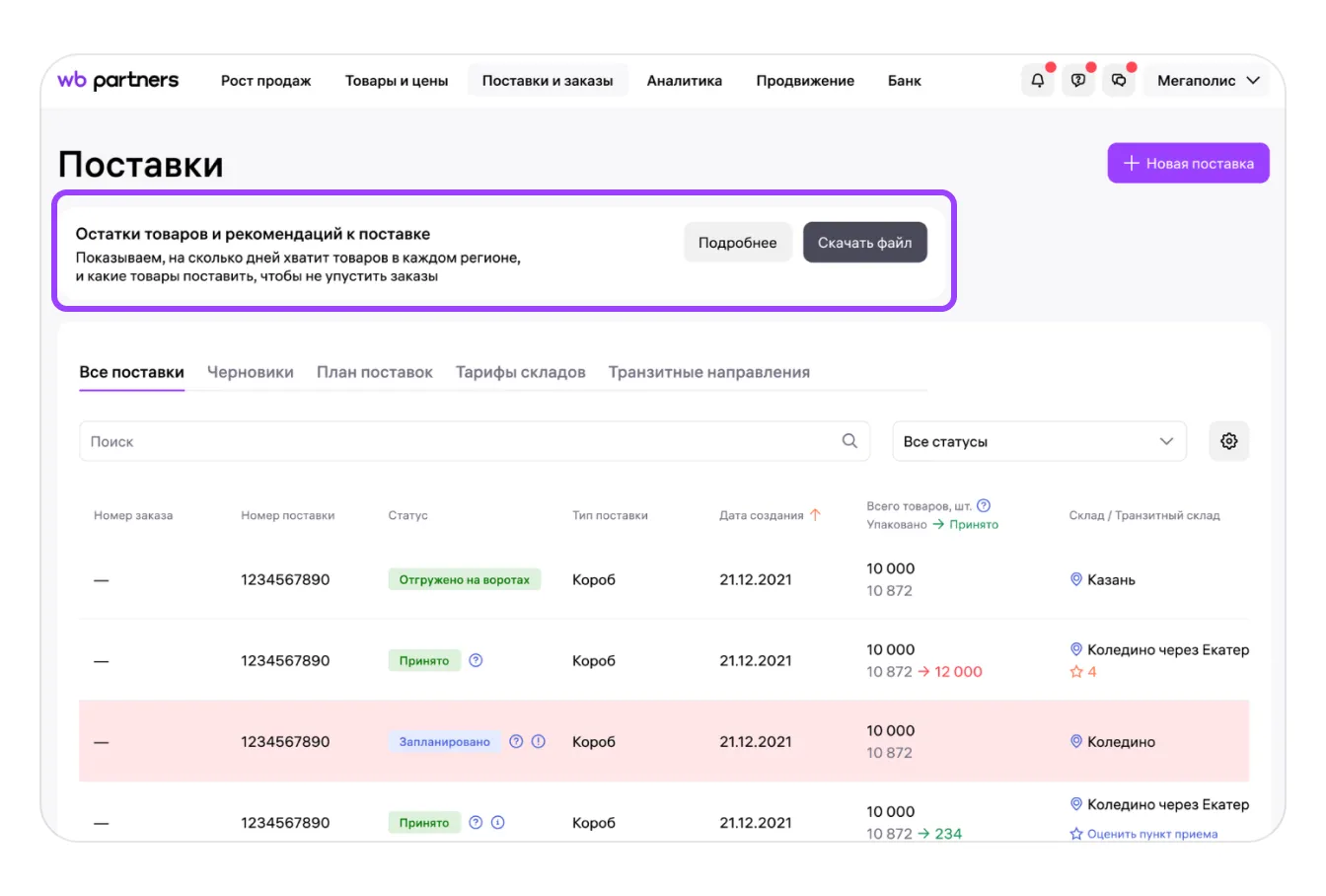Open the Все статусы filter dropdown
The height and width of the screenshot is (896, 1326).
pyautogui.click(x=1038, y=441)
